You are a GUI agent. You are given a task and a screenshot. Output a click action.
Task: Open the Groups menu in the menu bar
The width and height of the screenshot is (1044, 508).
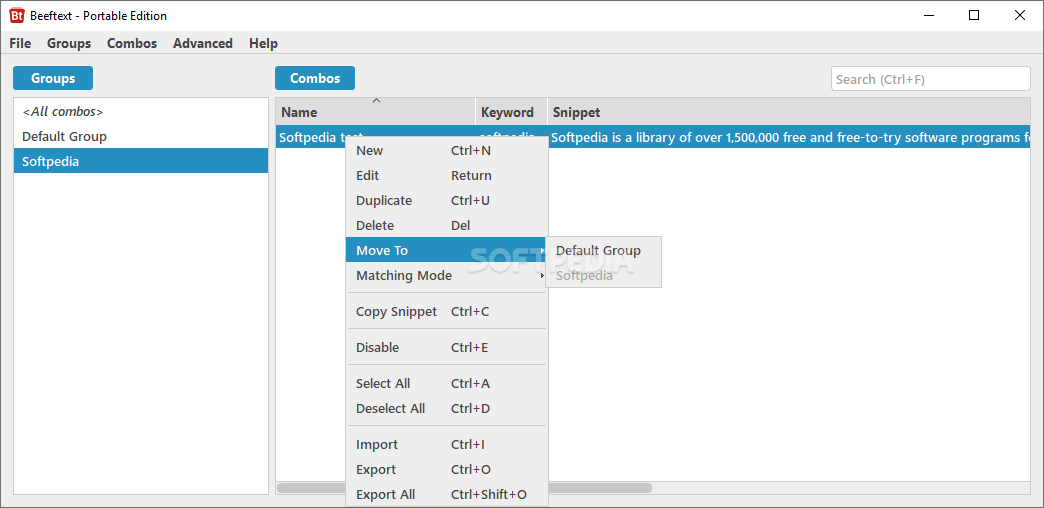(x=69, y=43)
